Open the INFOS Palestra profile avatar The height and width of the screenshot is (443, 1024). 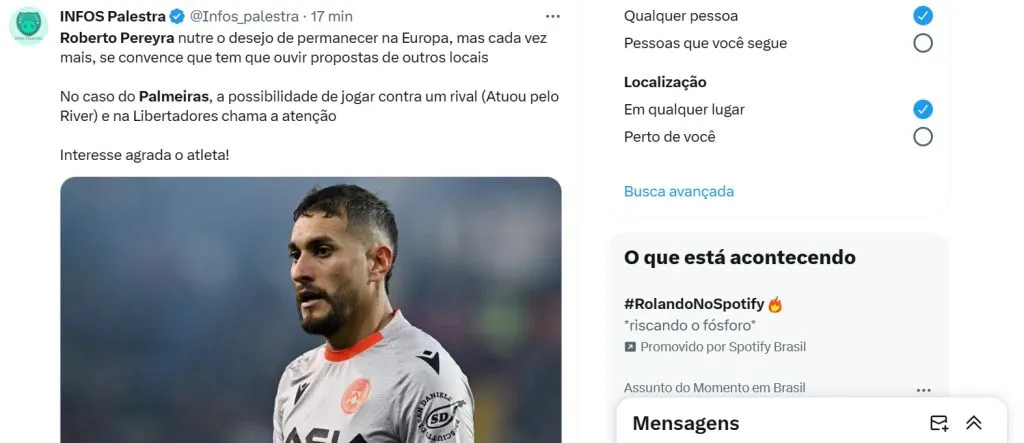click(28, 26)
